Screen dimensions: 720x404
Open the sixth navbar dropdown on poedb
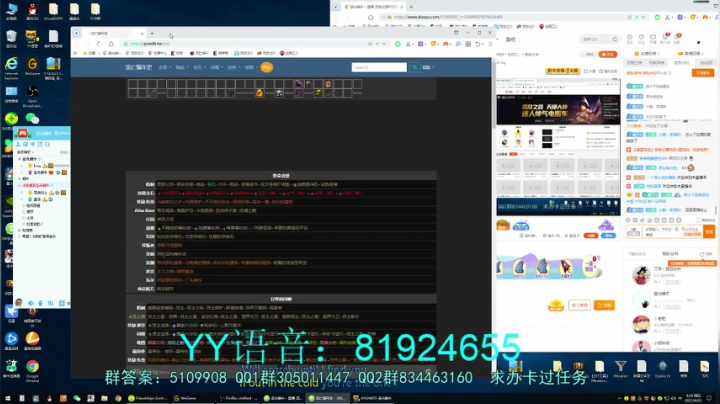coord(251,67)
